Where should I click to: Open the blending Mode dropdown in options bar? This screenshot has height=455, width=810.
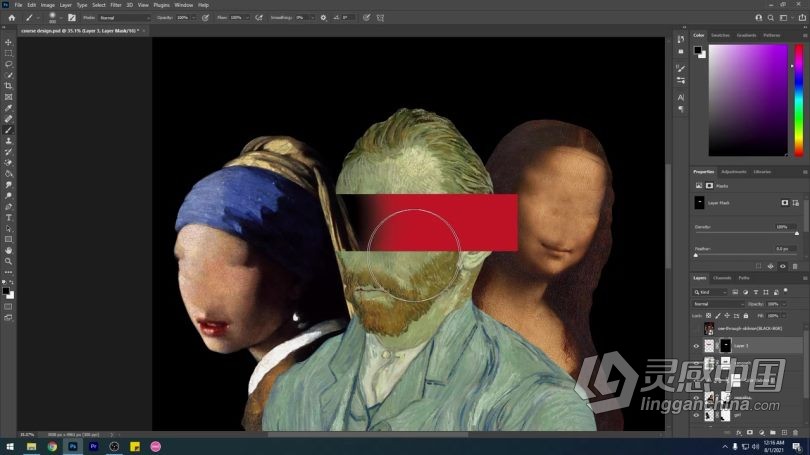(124, 18)
